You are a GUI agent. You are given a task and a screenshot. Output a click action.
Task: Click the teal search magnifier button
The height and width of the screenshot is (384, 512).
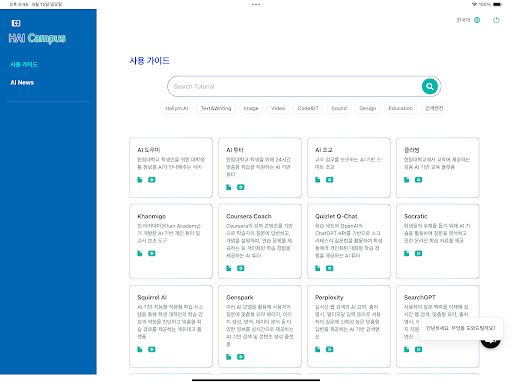point(430,86)
